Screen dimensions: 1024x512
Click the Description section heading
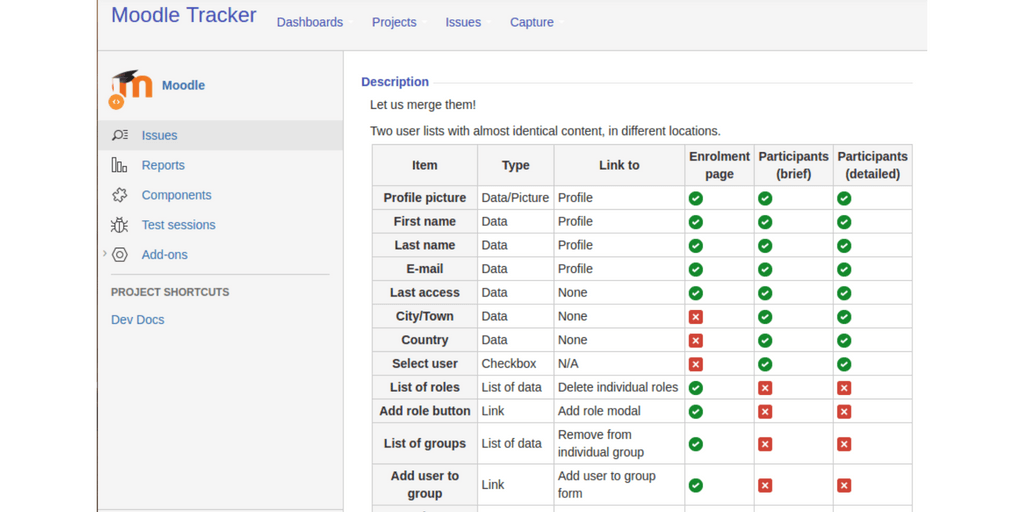pos(395,82)
